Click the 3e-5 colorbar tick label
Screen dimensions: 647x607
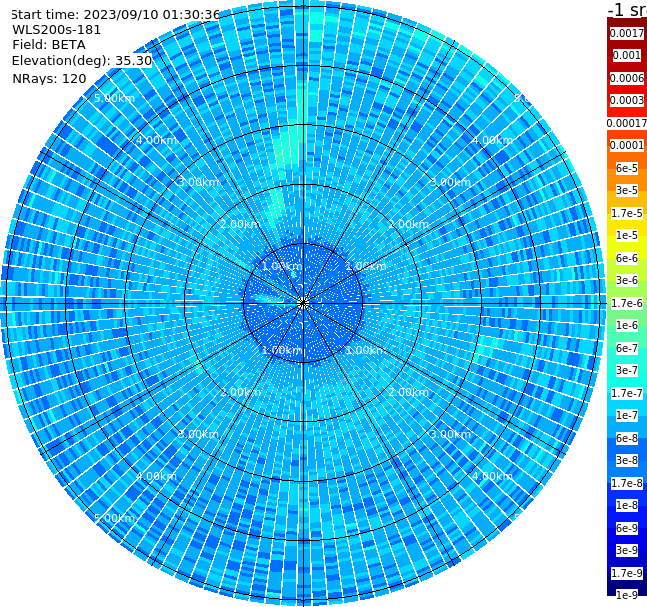coord(627,190)
